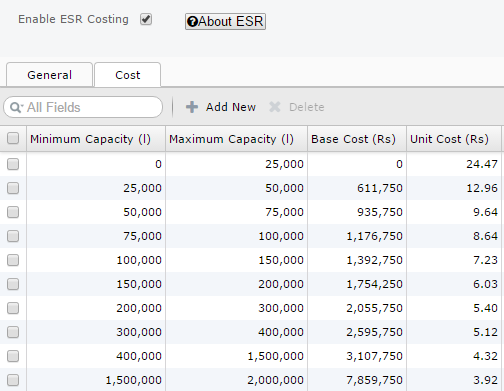Open the About ESR button
504x391 pixels.
(225, 22)
